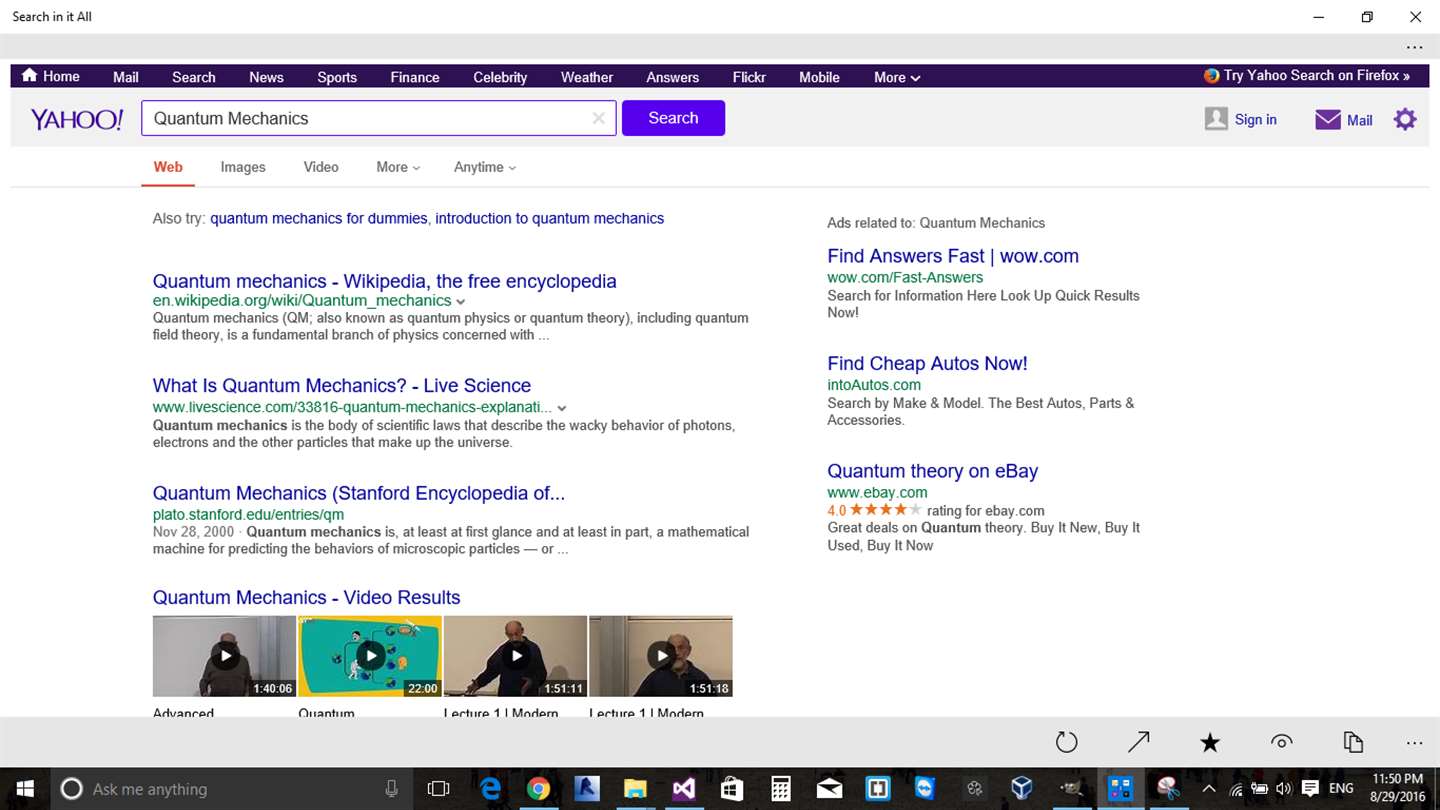Play the 1:40:06 video thumbnail
This screenshot has height=810, width=1440.
click(x=224, y=656)
